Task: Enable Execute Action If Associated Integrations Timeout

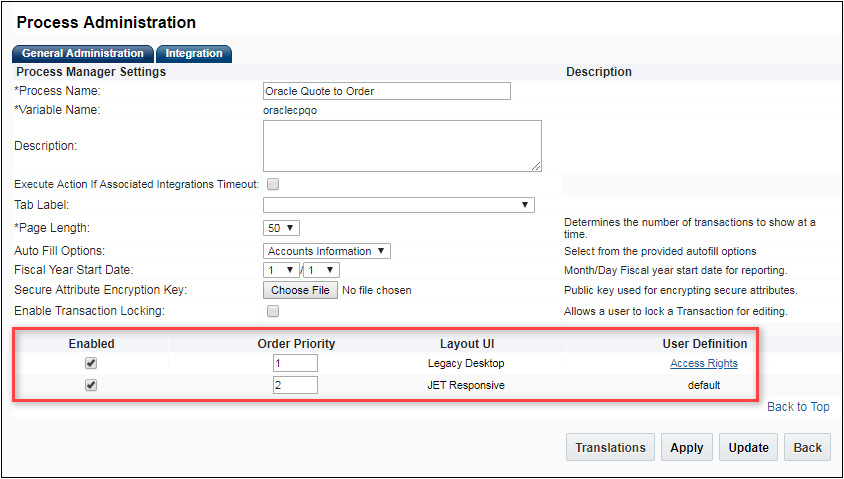Action: (273, 184)
